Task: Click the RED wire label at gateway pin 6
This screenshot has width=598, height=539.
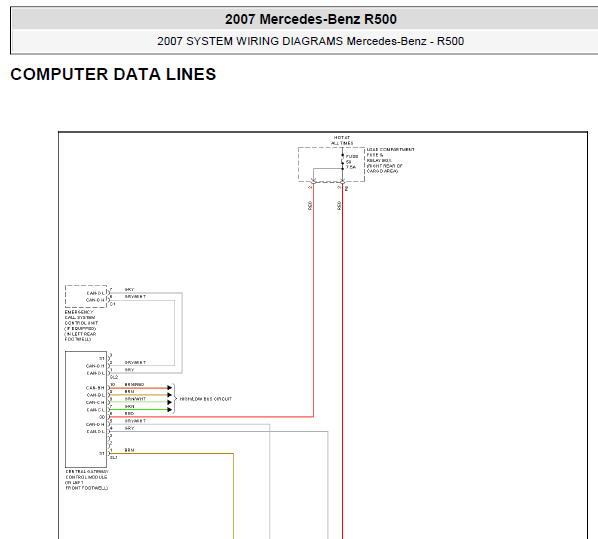Action: [x=129, y=414]
